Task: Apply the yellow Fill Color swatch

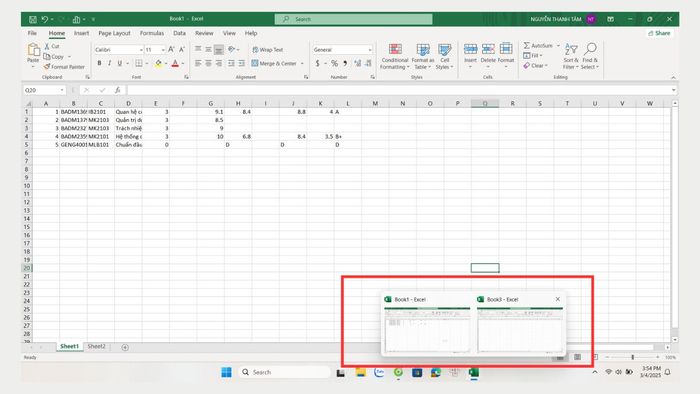Action: coord(158,64)
